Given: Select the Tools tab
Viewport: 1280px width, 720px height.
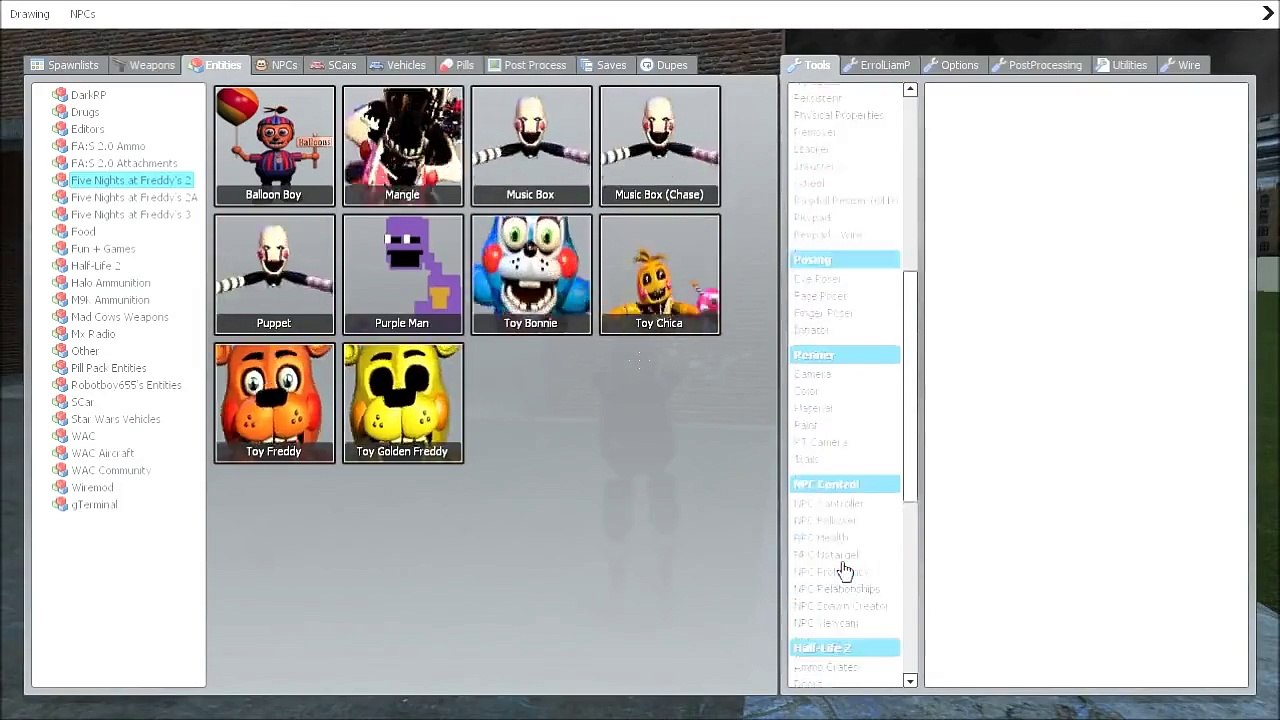Looking at the screenshot, I should [809, 65].
